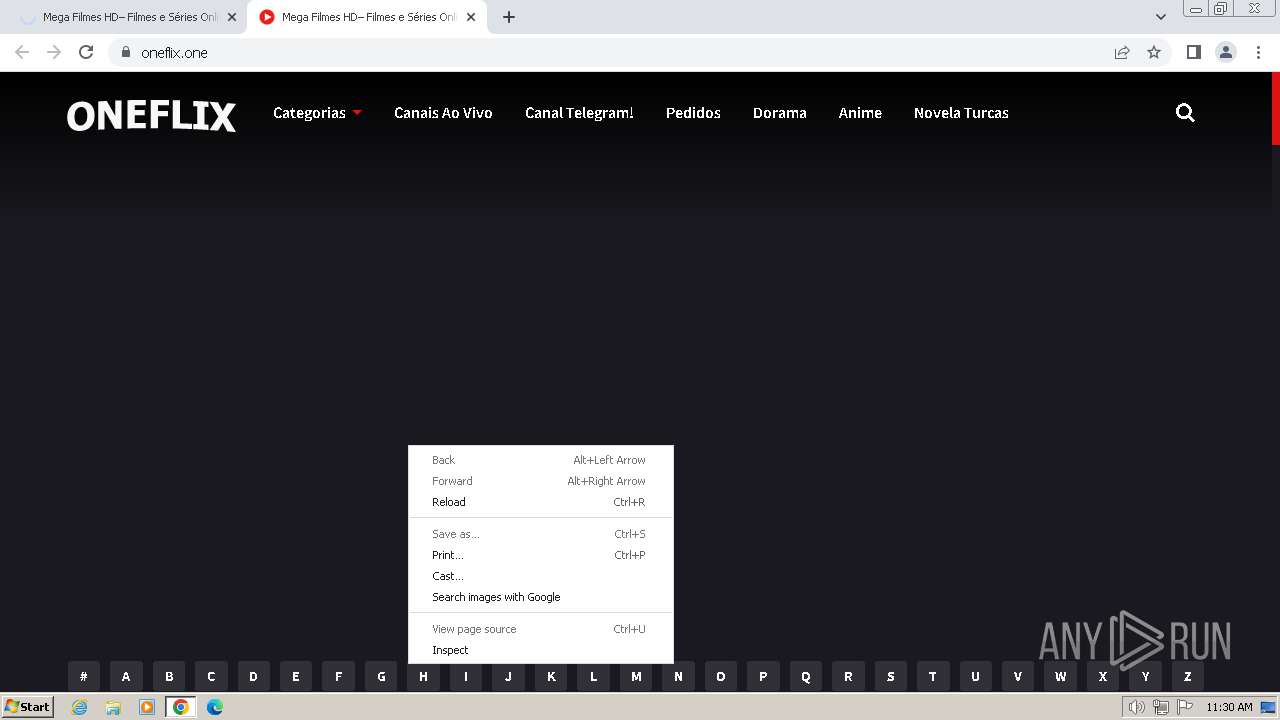Open File Explorer from the taskbar
The image size is (1280, 720).
click(113, 707)
